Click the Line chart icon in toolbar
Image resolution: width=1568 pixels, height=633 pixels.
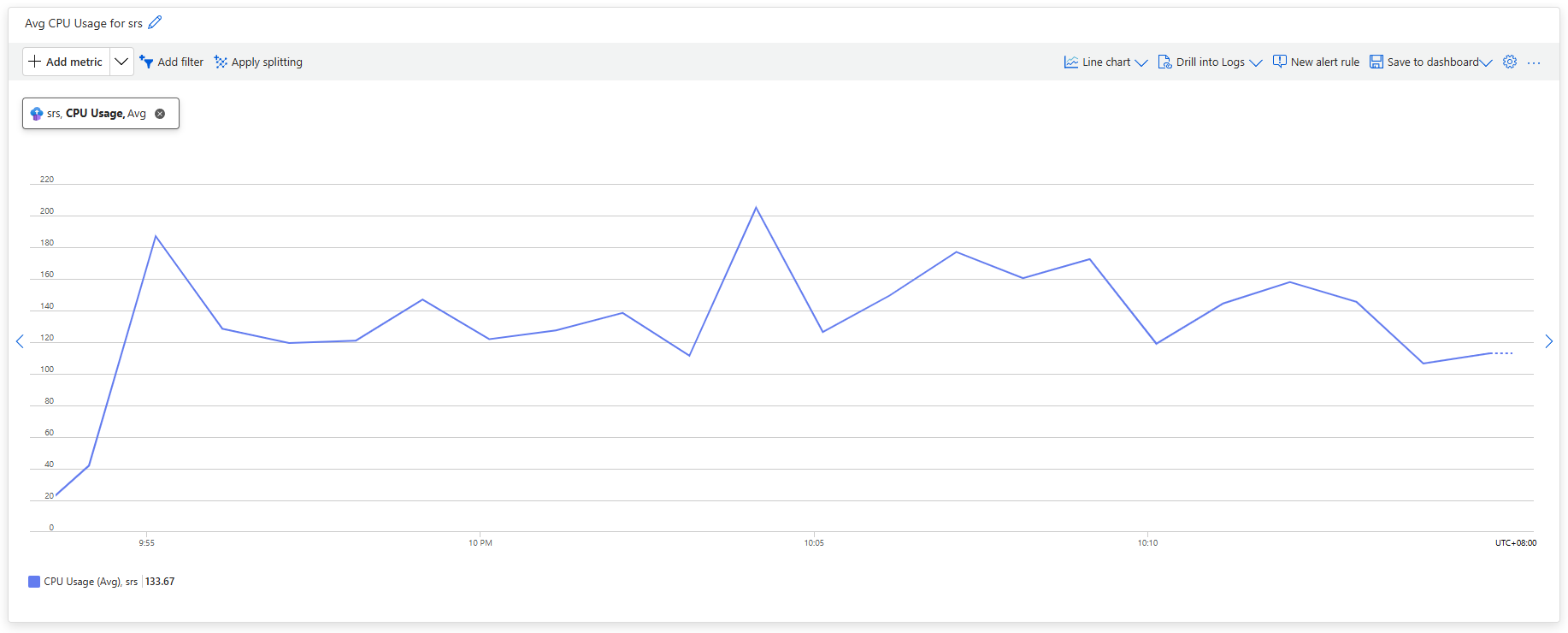click(1070, 62)
